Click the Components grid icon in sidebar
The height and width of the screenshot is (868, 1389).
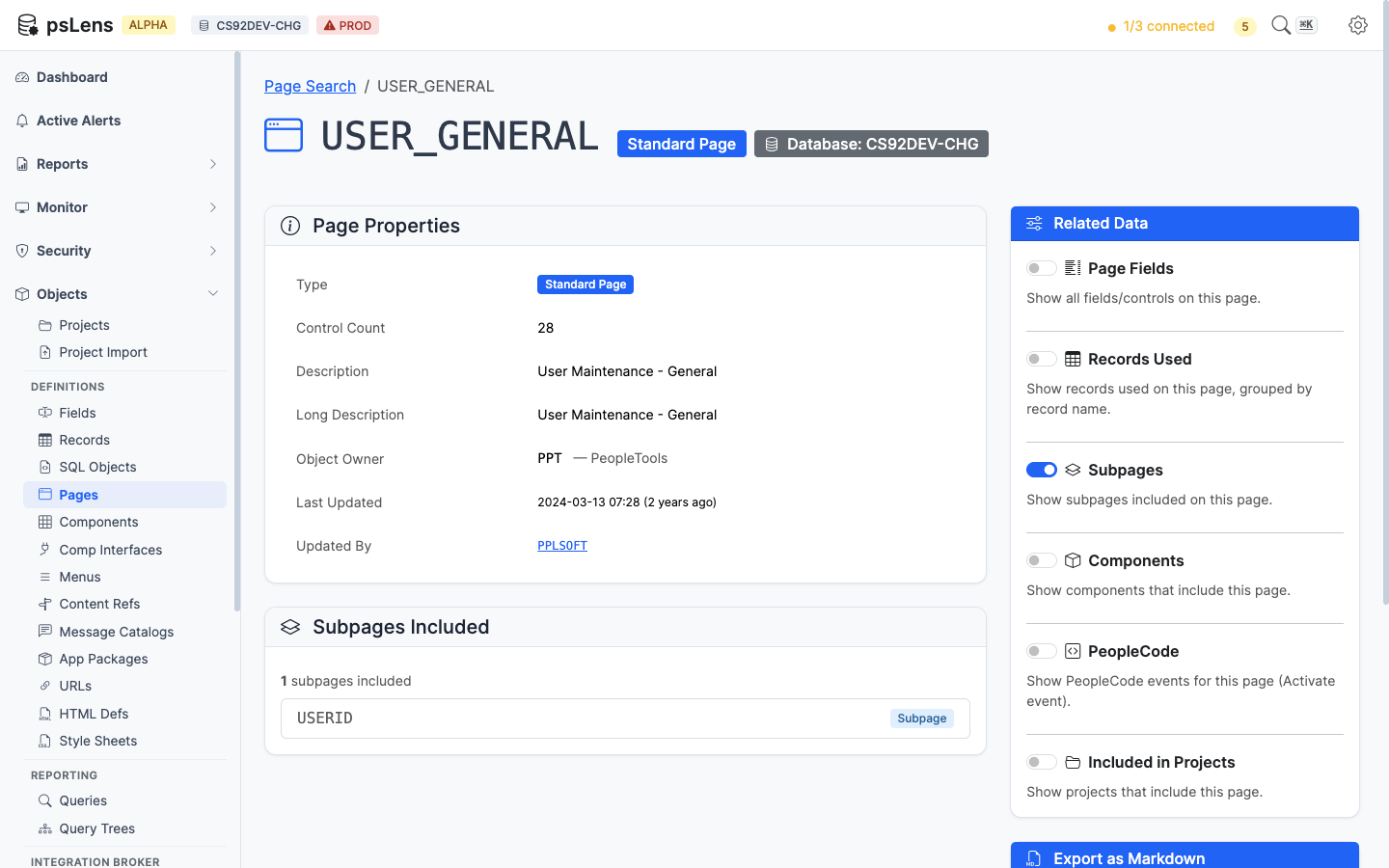point(45,522)
